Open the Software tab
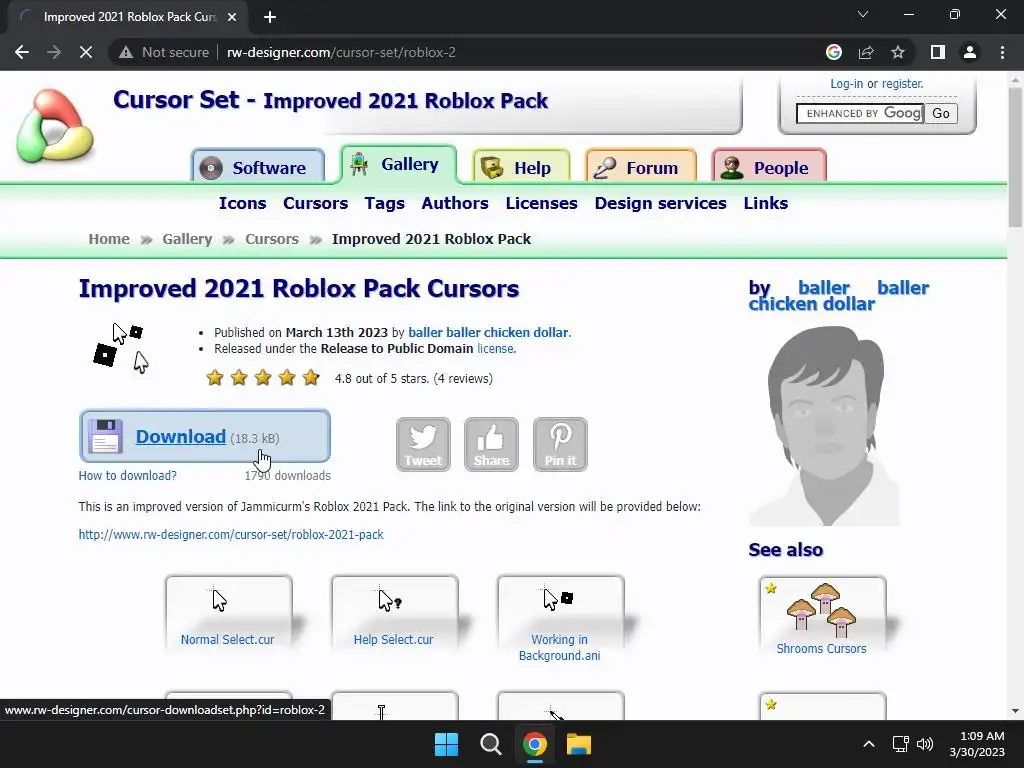 (x=258, y=167)
